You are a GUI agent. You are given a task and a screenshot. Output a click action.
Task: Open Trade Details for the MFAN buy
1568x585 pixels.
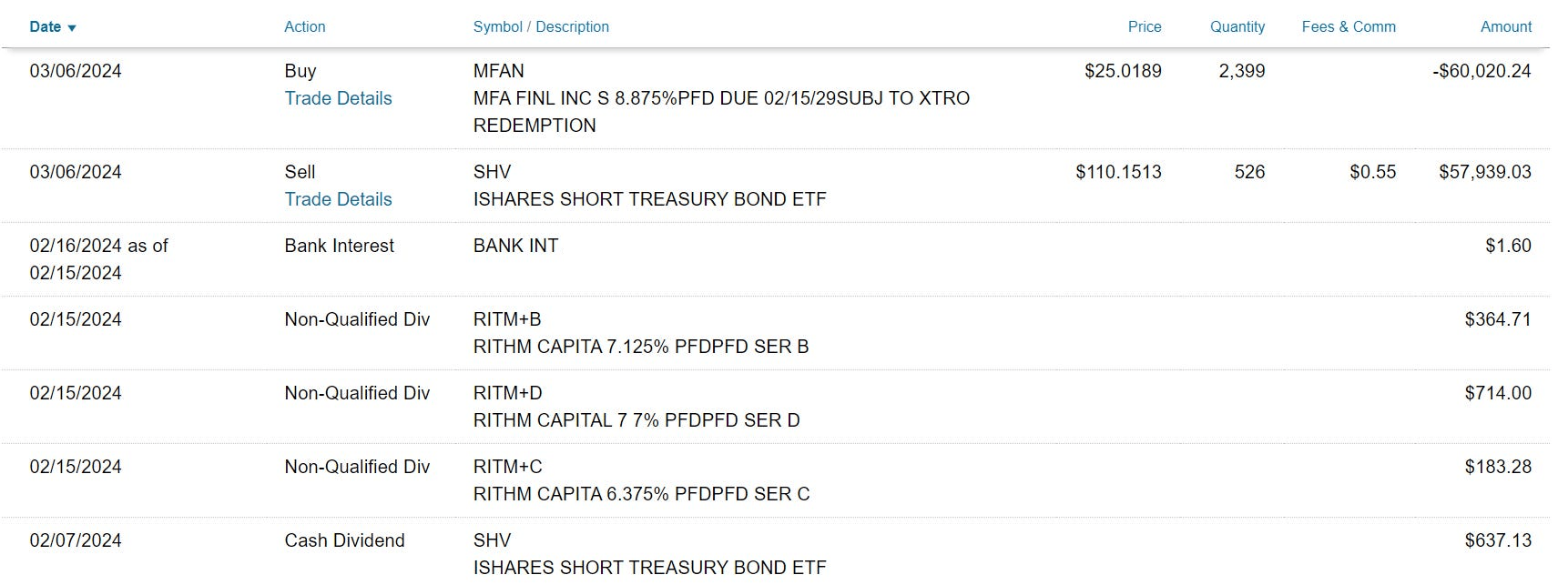[338, 98]
